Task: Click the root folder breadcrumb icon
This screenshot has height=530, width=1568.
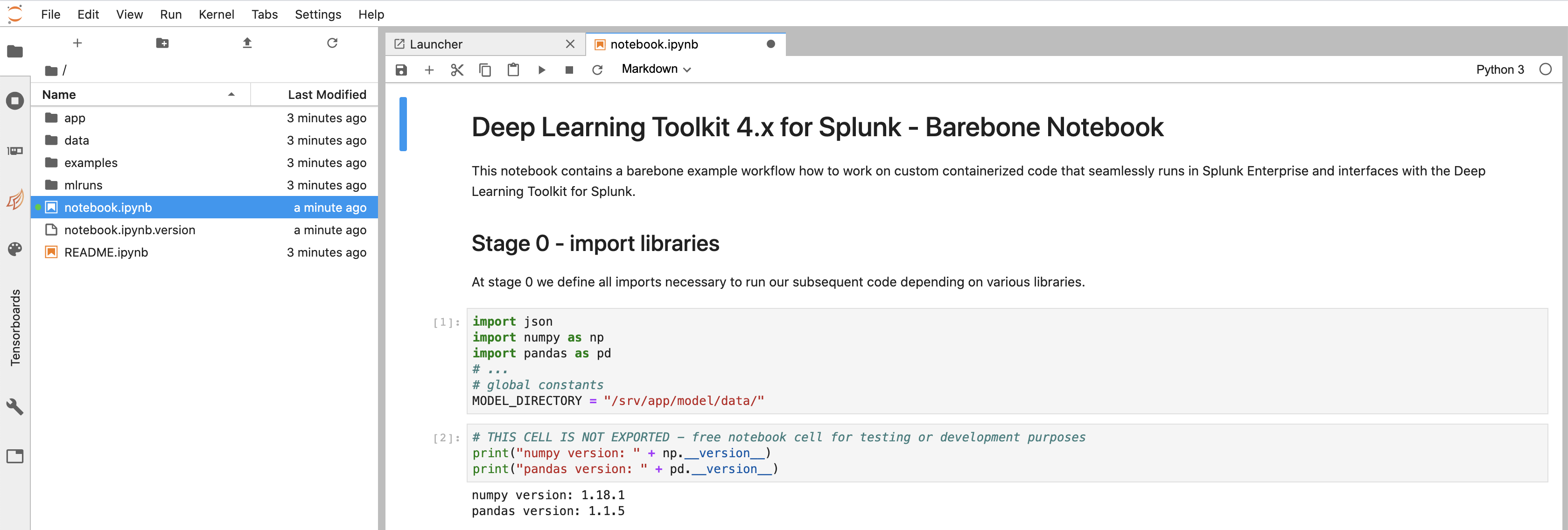Action: (51, 70)
